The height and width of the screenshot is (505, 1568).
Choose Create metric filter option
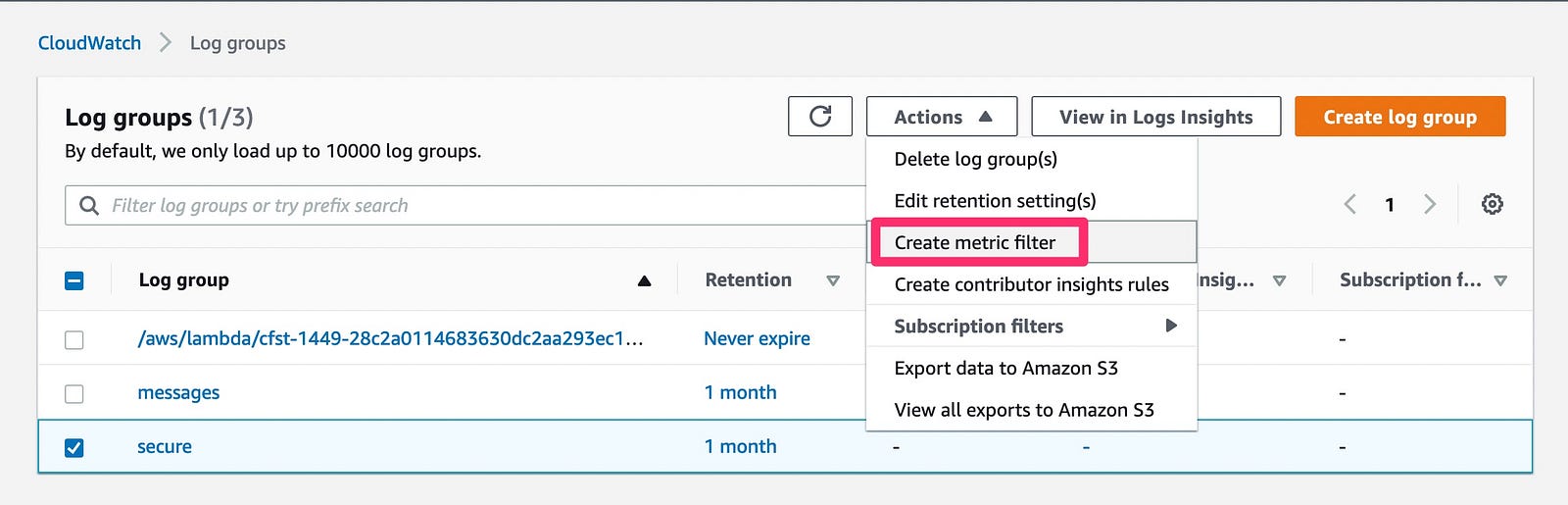coord(975,242)
